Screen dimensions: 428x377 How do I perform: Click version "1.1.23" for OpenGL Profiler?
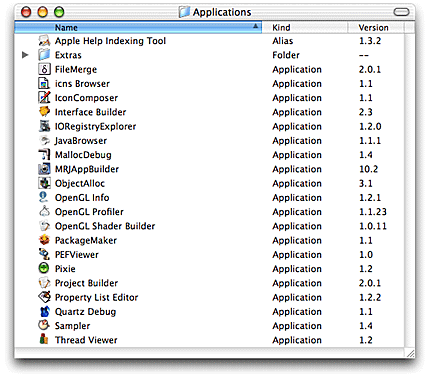pyautogui.click(x=373, y=212)
